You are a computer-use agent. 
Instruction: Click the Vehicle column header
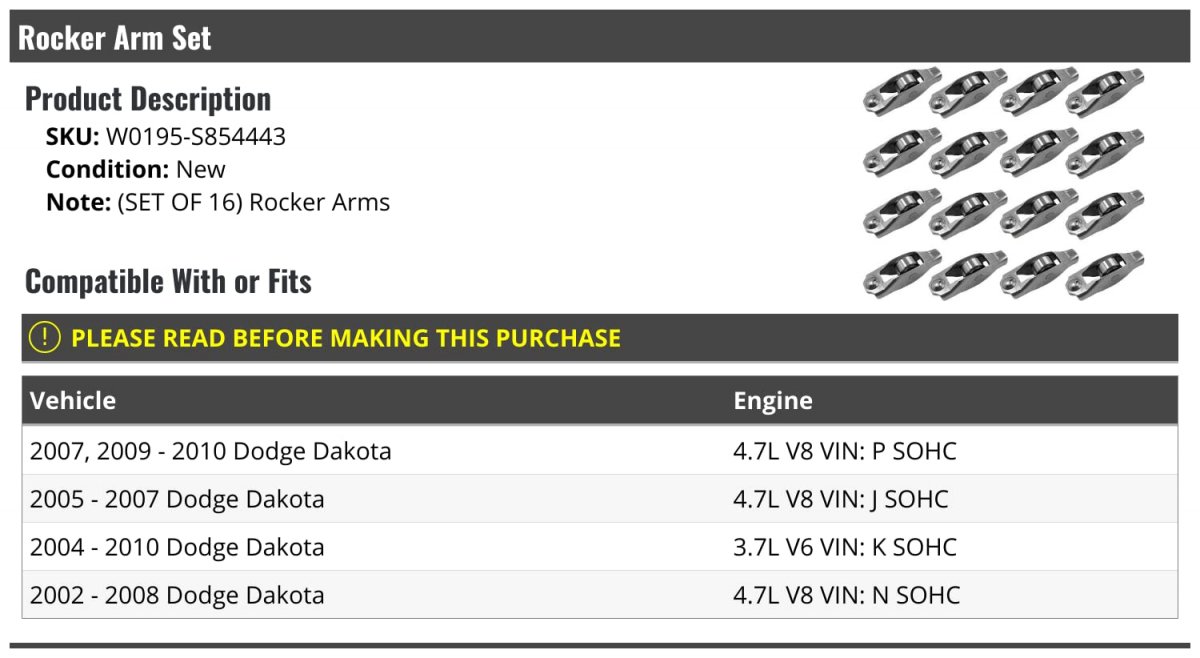coord(73,401)
